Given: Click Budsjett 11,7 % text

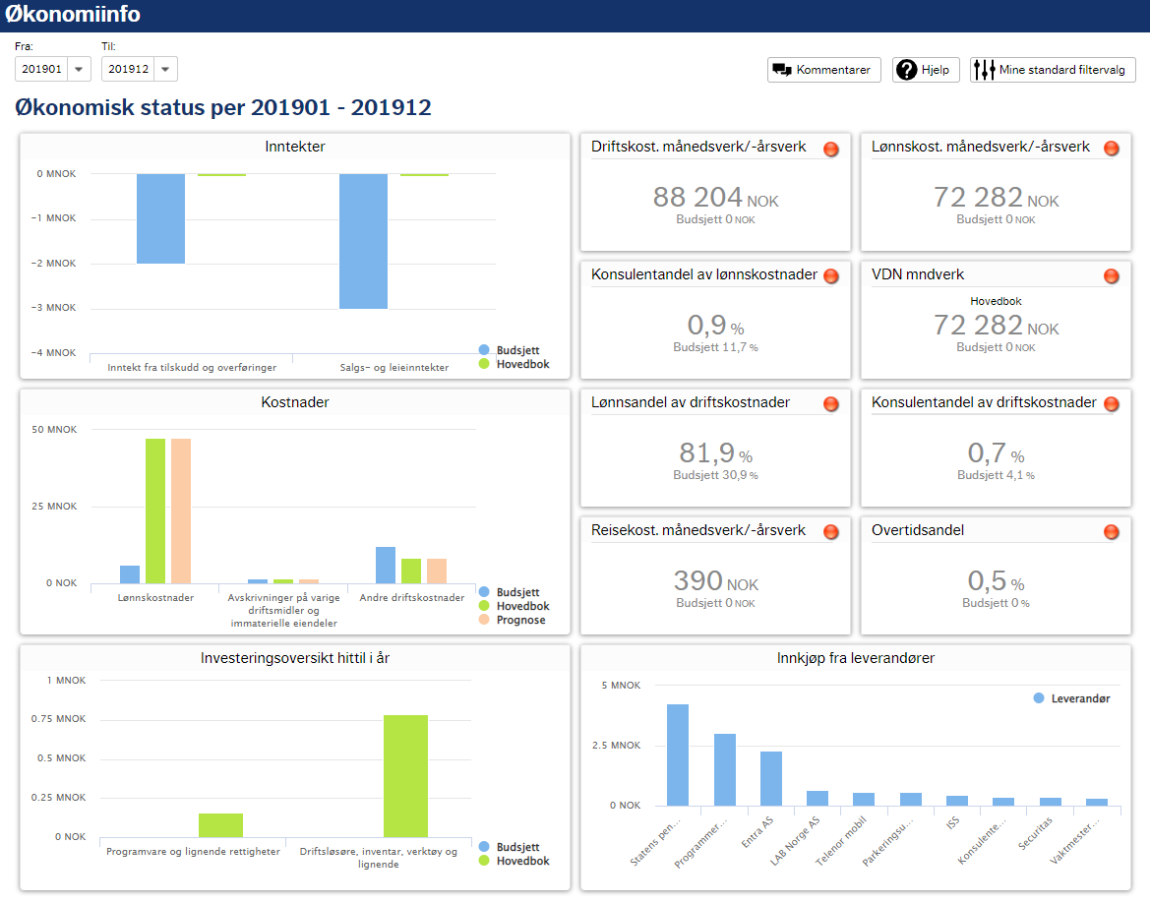Looking at the screenshot, I should pos(715,348).
